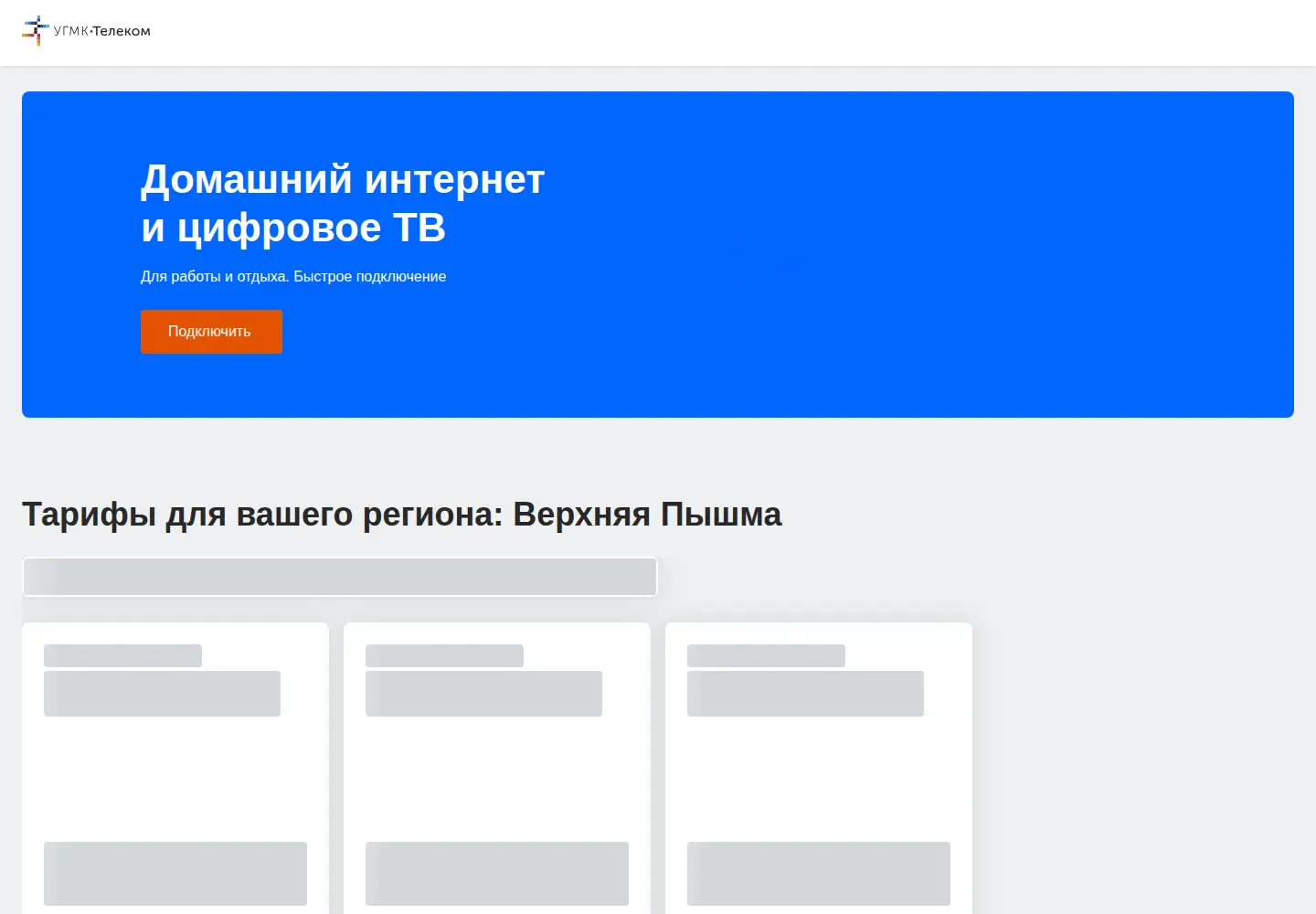Click the УГМК-Телеком logo icon
Viewport: 1316px width, 914px height.
tap(36, 30)
